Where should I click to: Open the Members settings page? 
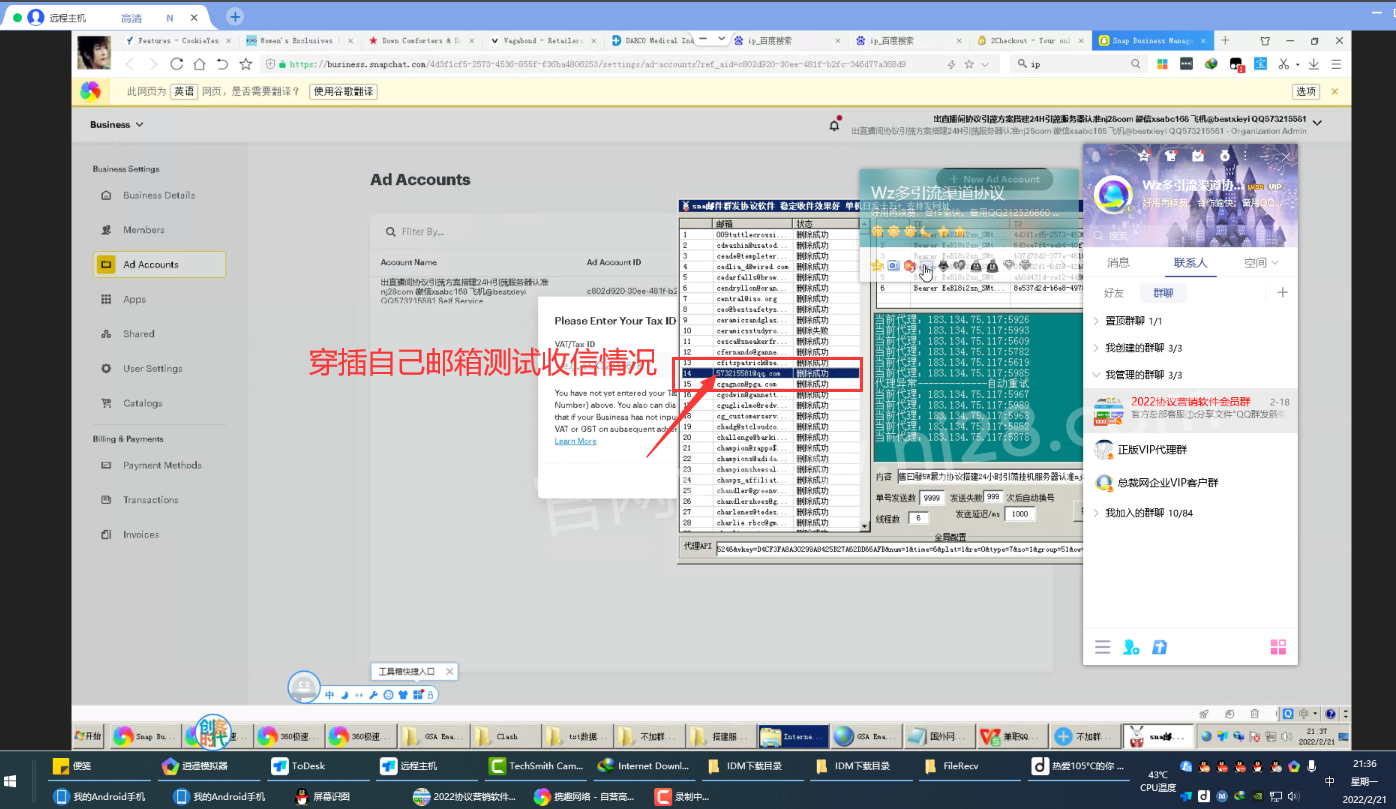point(143,230)
